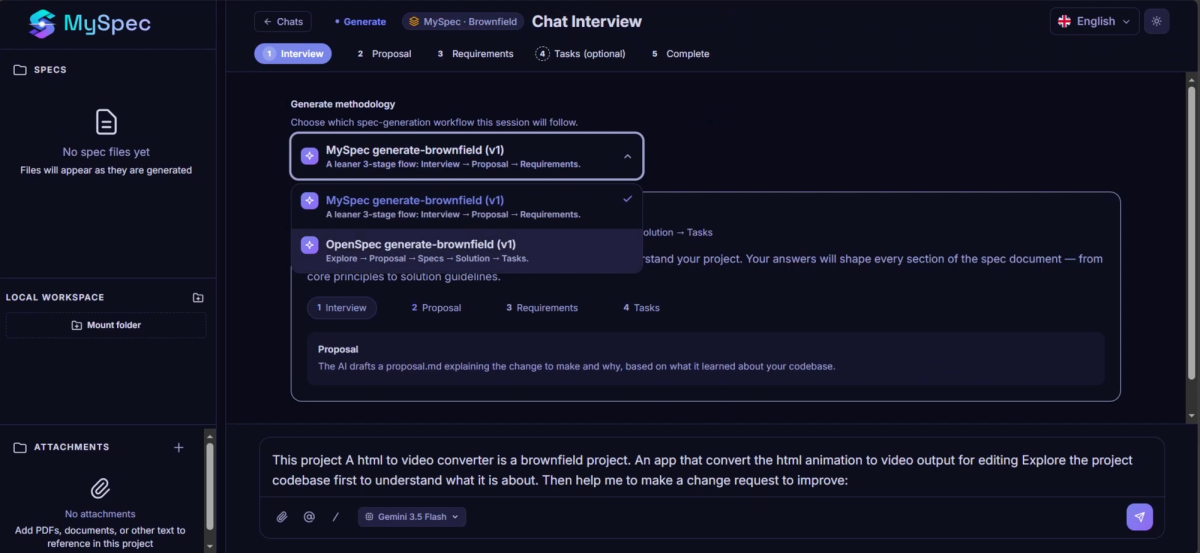Toggle the light/dark theme sun icon
The image size is (1200, 553).
point(1157,21)
